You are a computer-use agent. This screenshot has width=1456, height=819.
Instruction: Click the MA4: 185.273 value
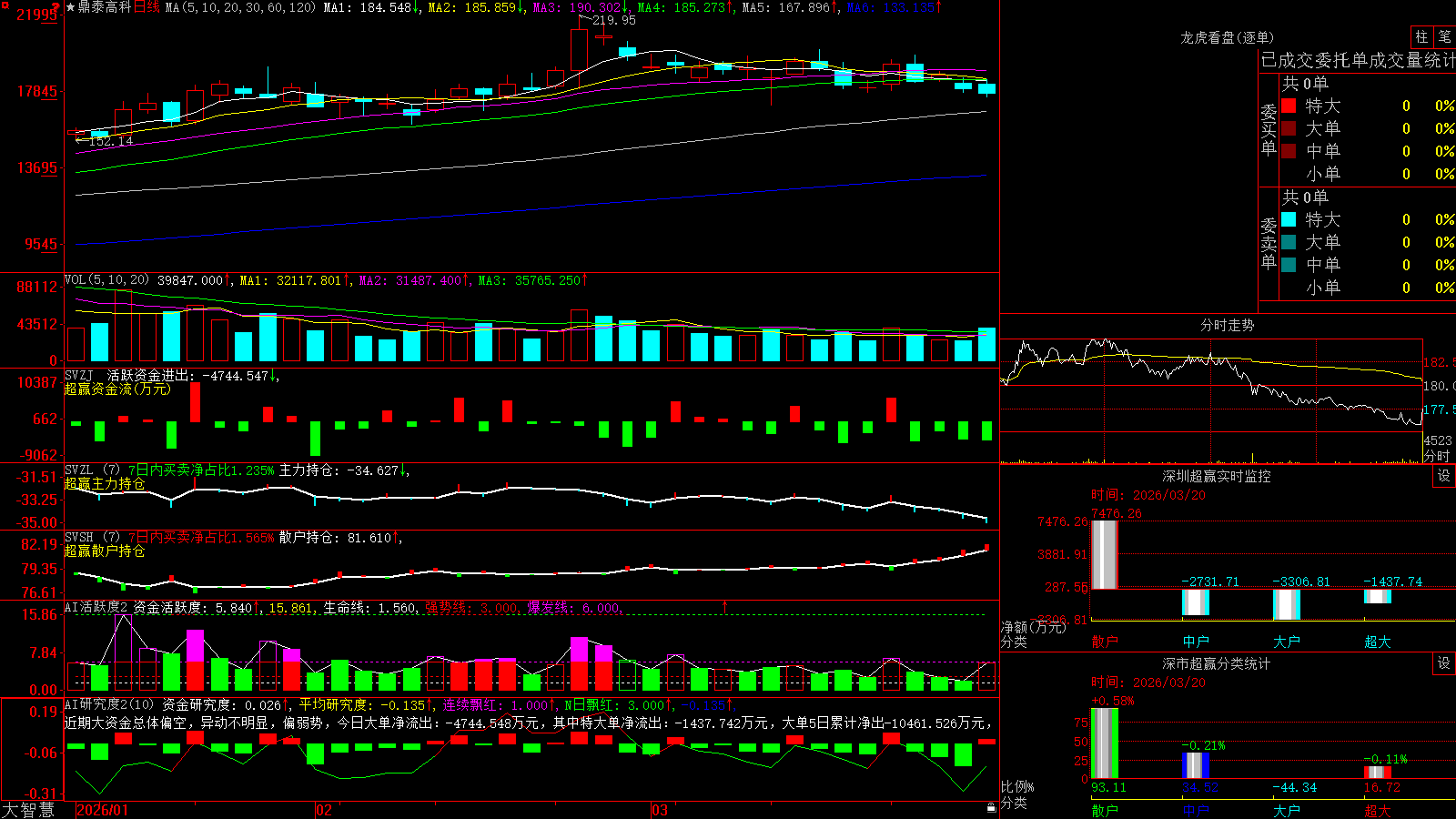coord(681,7)
